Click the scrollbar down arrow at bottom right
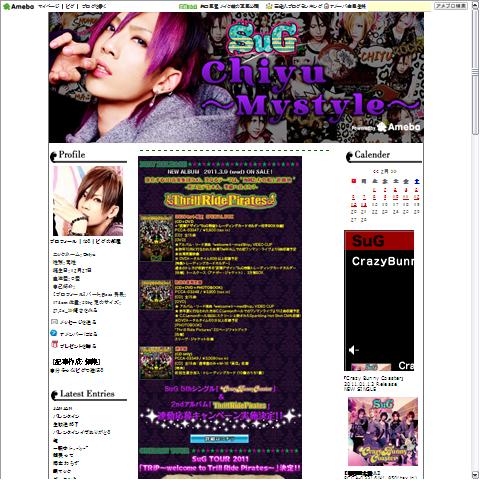The width and height of the screenshot is (480, 480). [475, 475]
